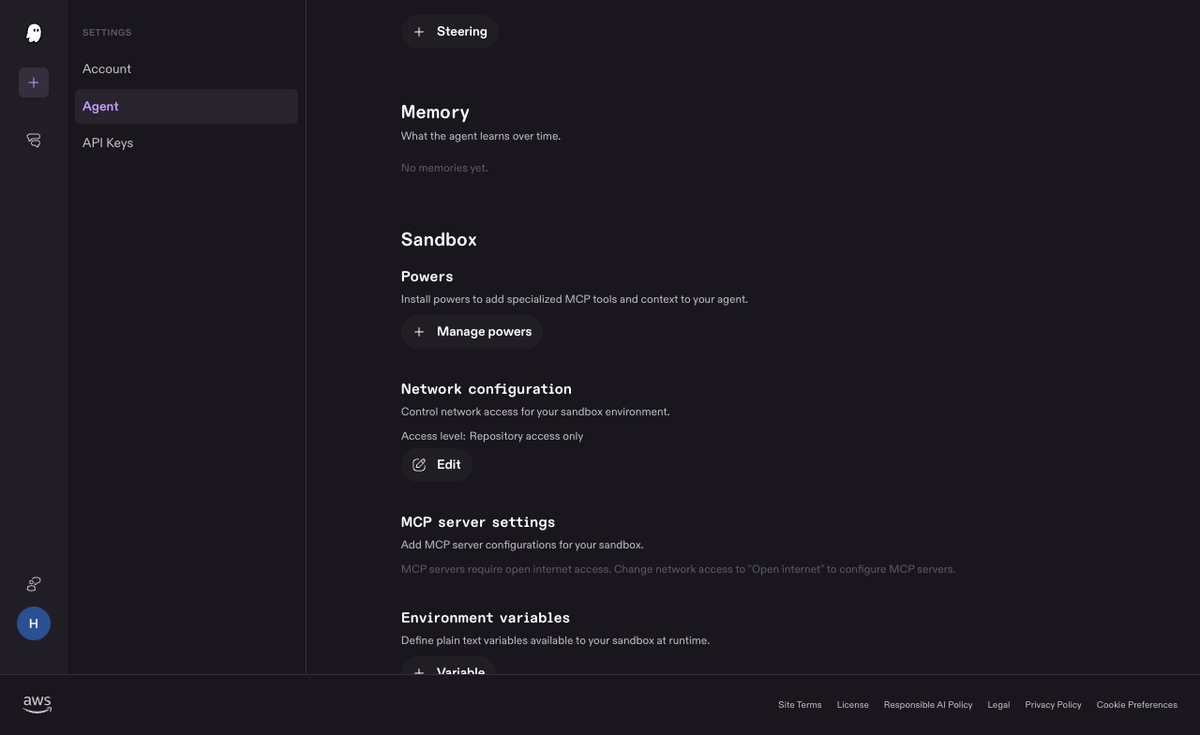Click the ghost logo icon
This screenshot has width=1200, height=735.
click(x=33, y=33)
